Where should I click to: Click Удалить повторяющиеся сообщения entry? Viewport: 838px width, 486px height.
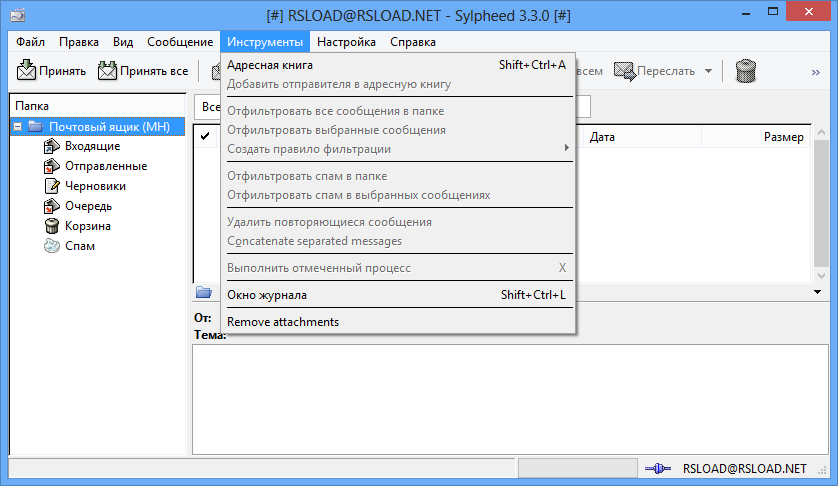pos(398,222)
